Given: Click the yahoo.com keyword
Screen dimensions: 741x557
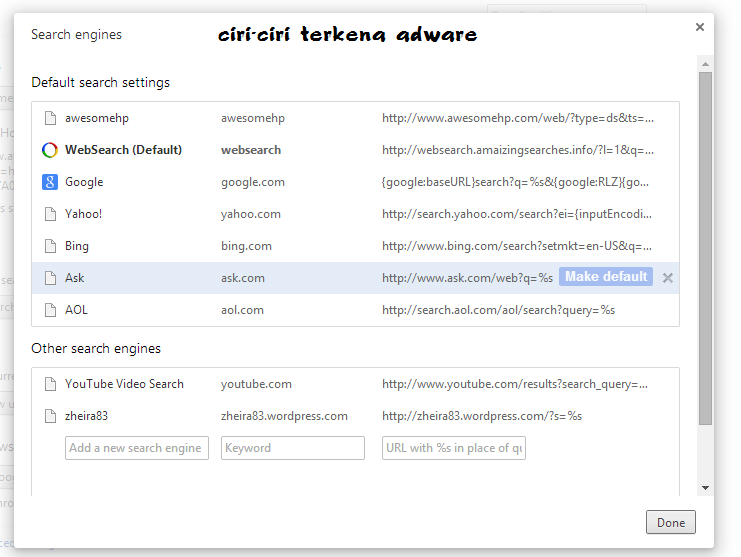Looking at the screenshot, I should [x=251, y=214].
